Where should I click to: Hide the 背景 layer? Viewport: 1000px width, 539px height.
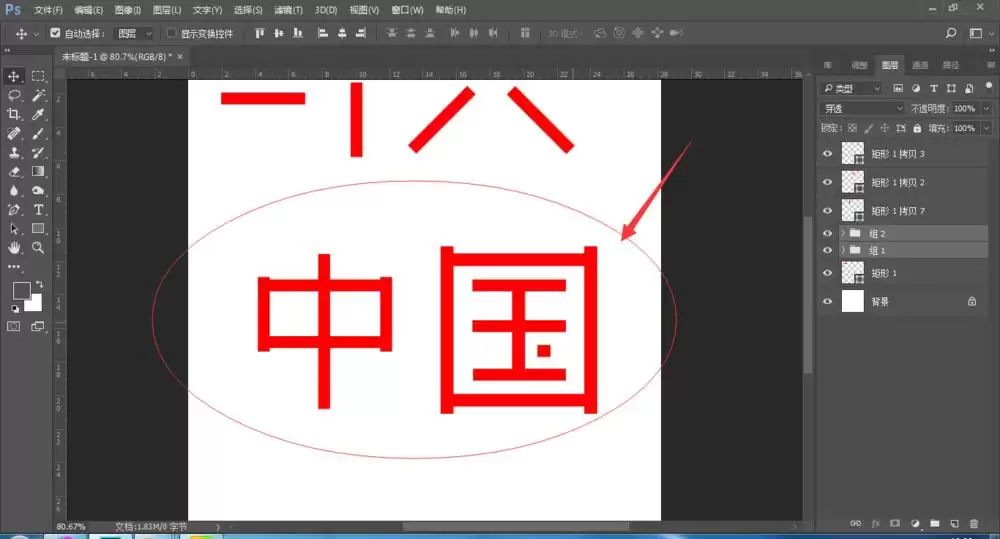pos(828,301)
